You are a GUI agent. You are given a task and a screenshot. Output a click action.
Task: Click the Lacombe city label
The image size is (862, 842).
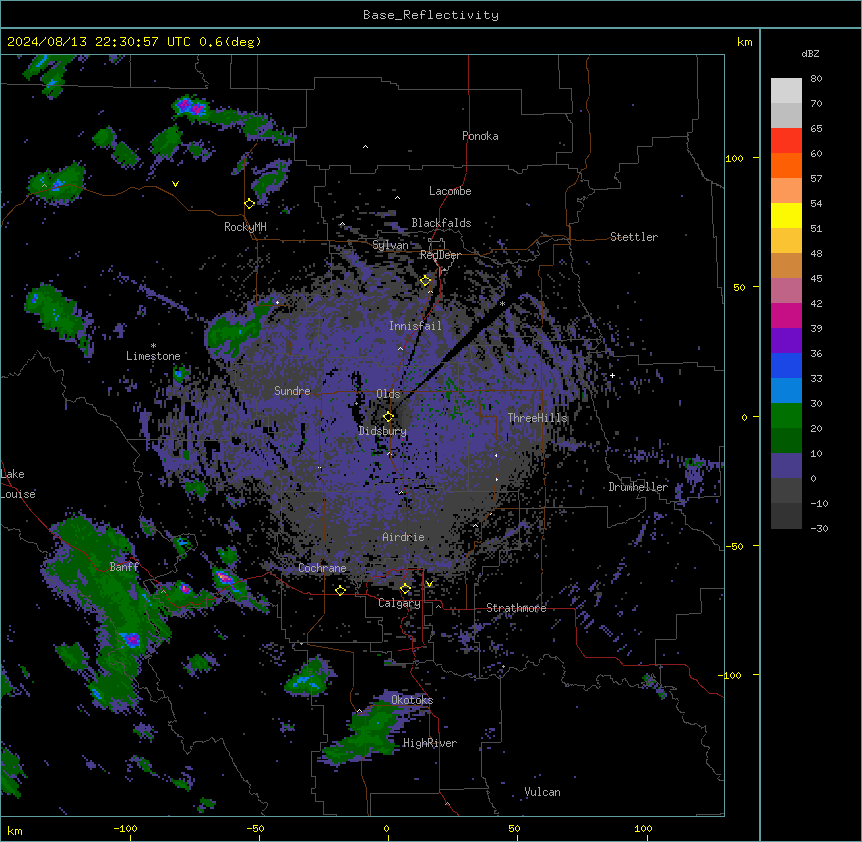(x=450, y=191)
